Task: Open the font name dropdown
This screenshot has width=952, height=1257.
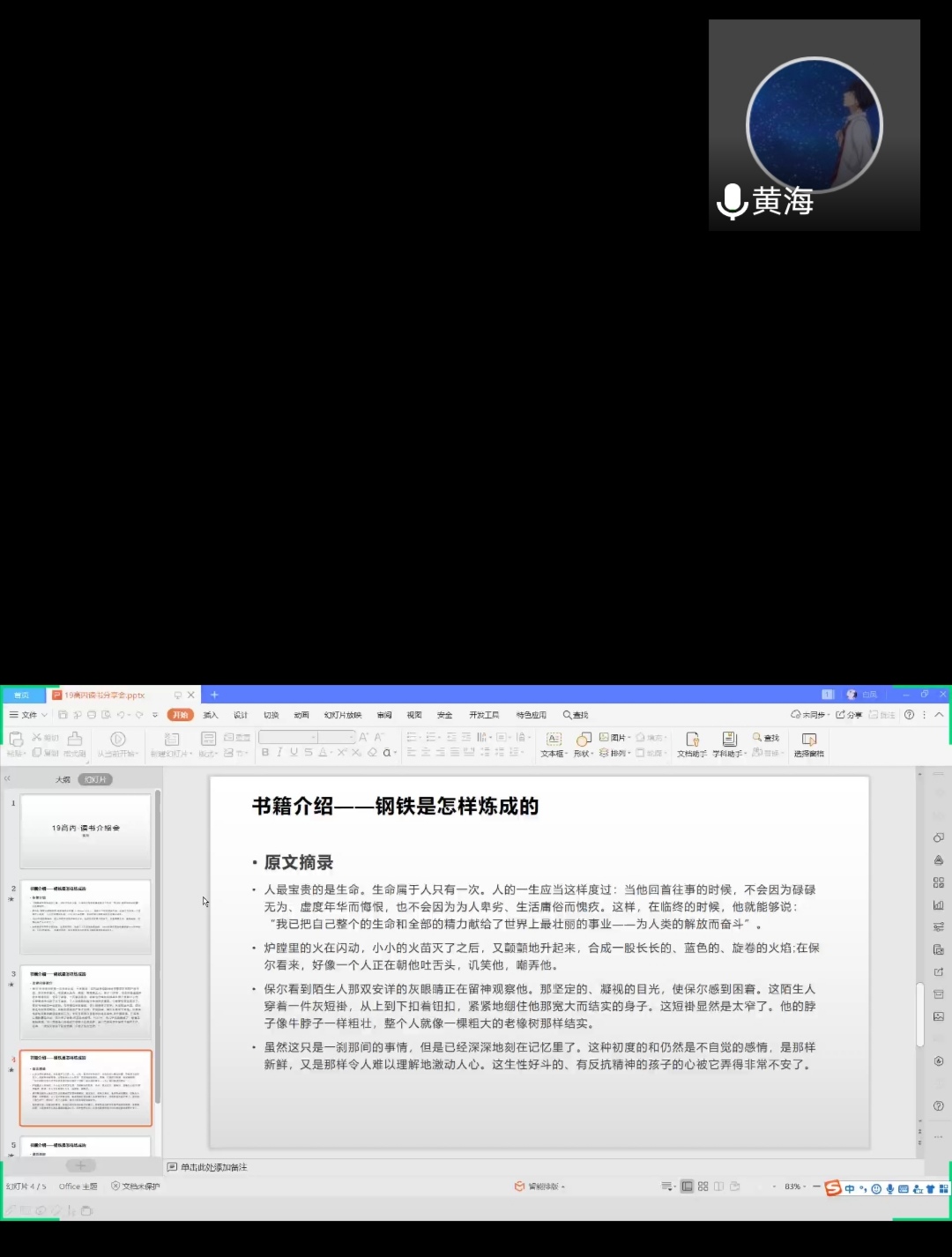Action: click(x=287, y=737)
